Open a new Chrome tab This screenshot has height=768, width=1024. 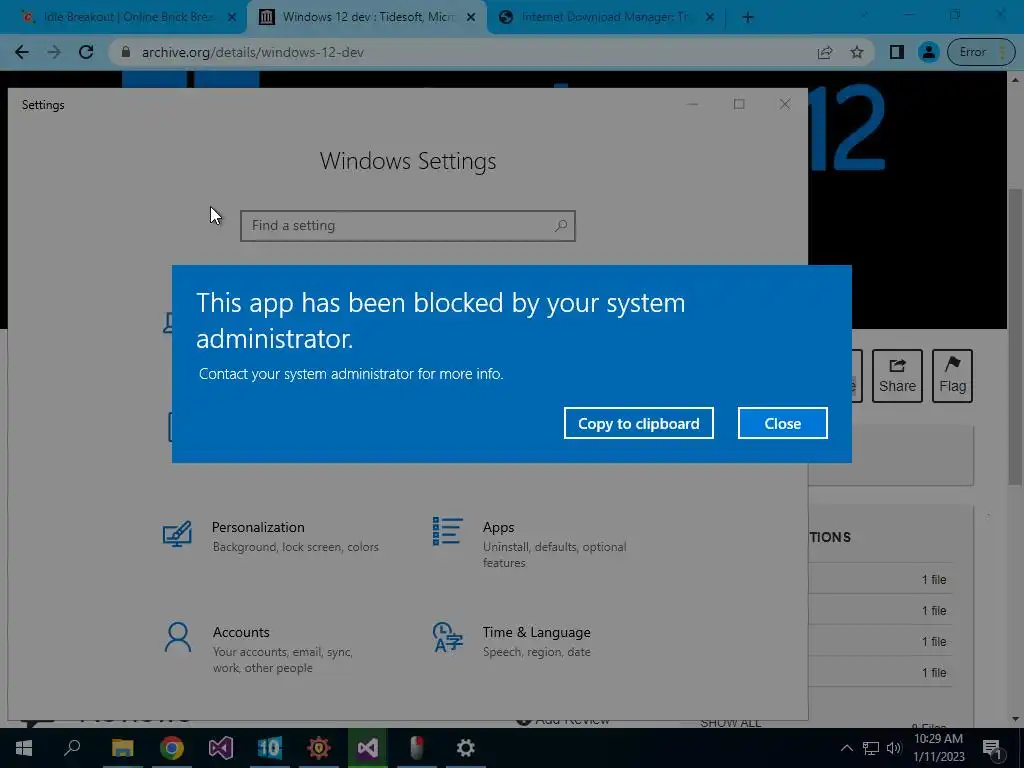(x=748, y=18)
